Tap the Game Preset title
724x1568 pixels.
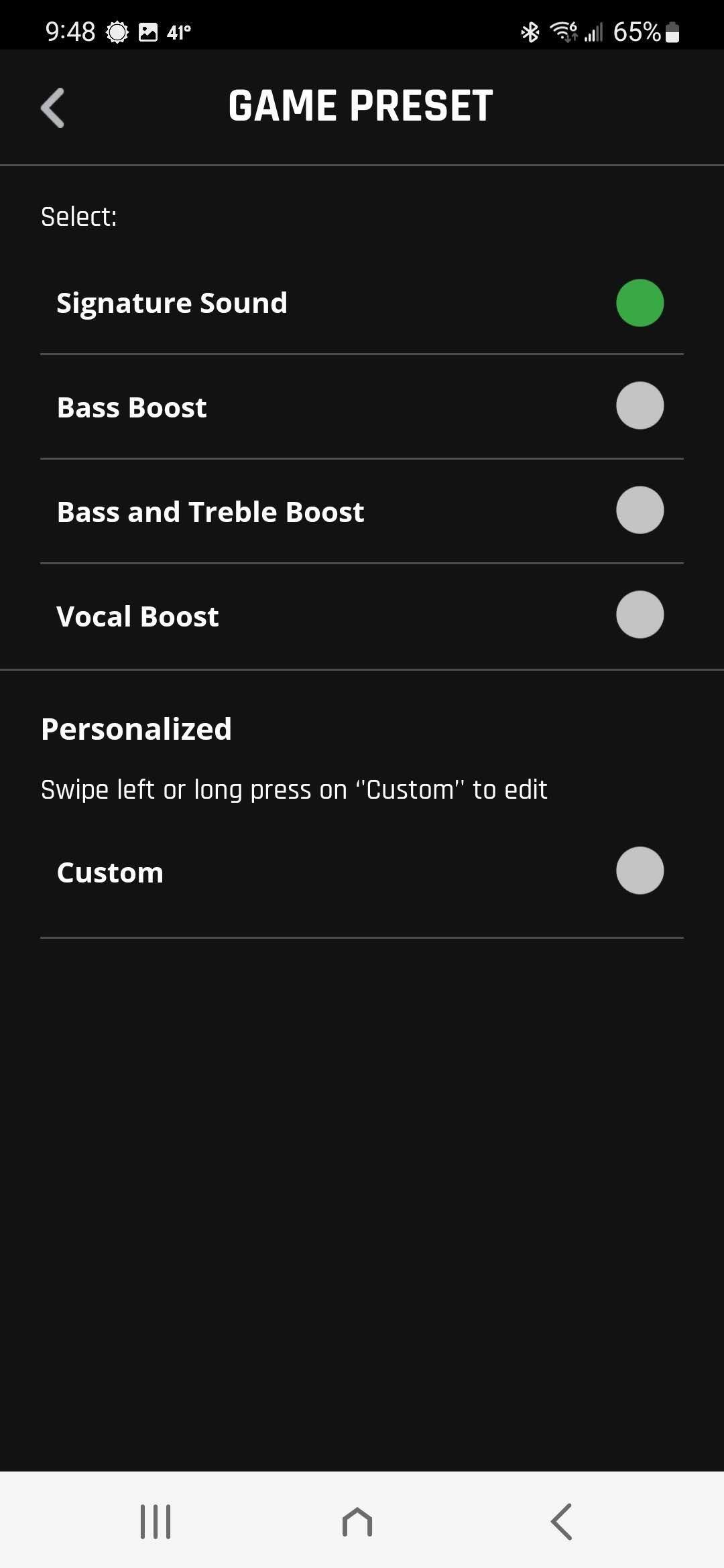(361, 106)
